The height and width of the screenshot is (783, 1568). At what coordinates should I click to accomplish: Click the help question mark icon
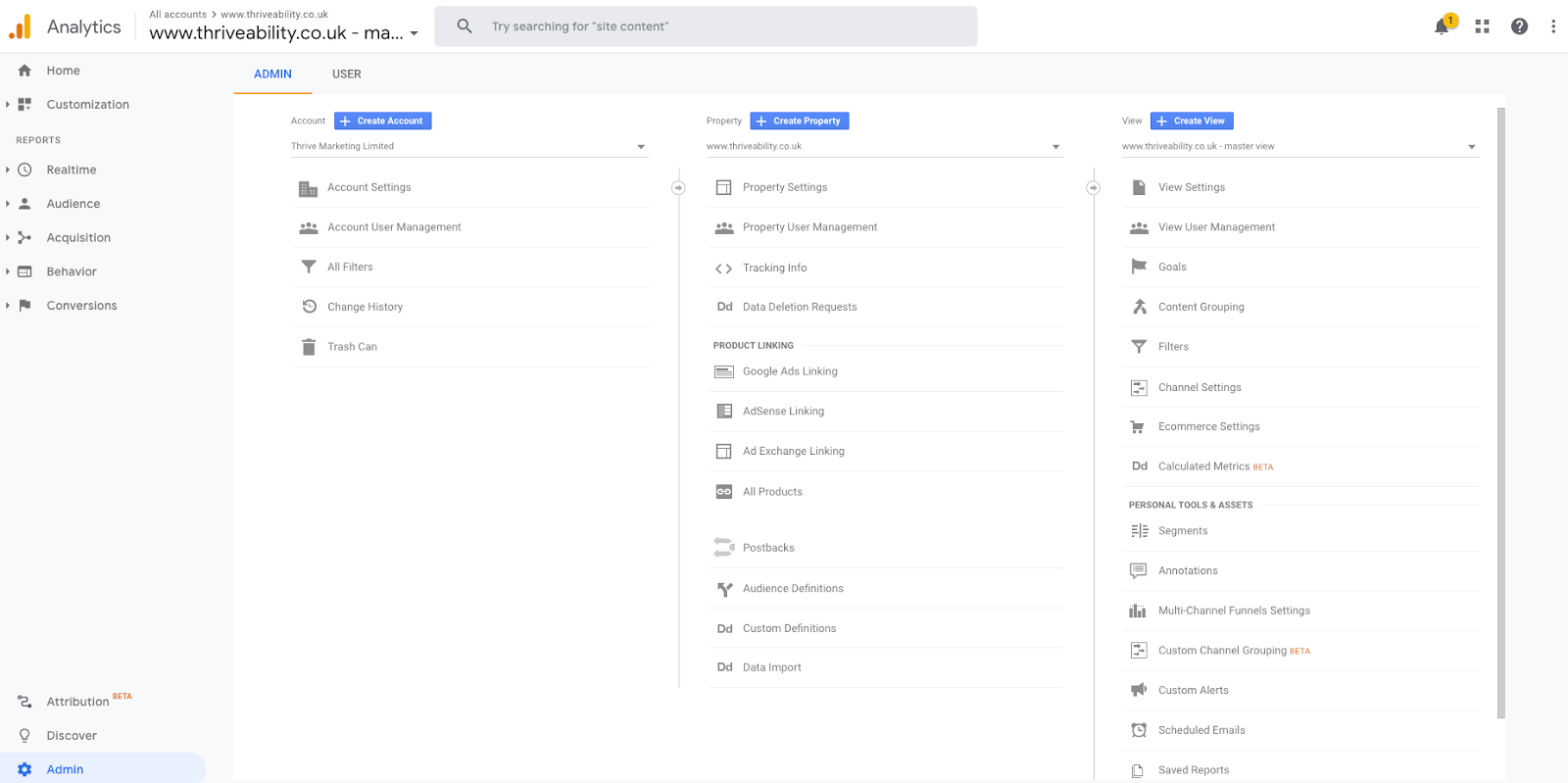pos(1519,26)
